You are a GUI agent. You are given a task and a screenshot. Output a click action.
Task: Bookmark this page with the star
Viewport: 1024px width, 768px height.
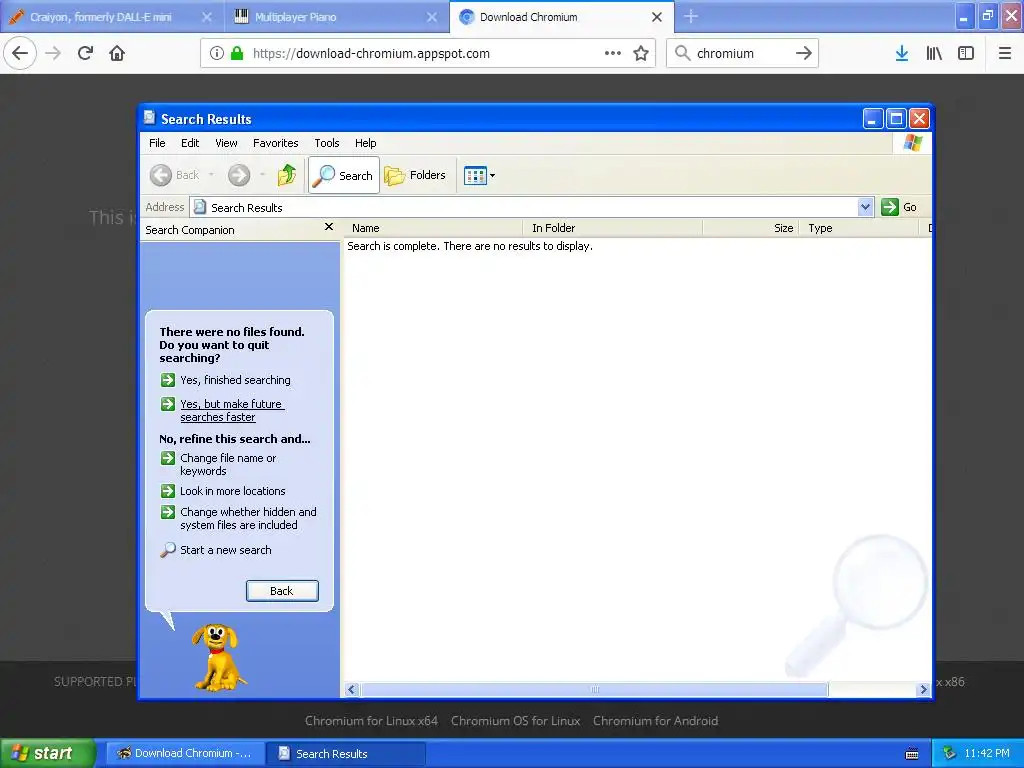tap(641, 53)
